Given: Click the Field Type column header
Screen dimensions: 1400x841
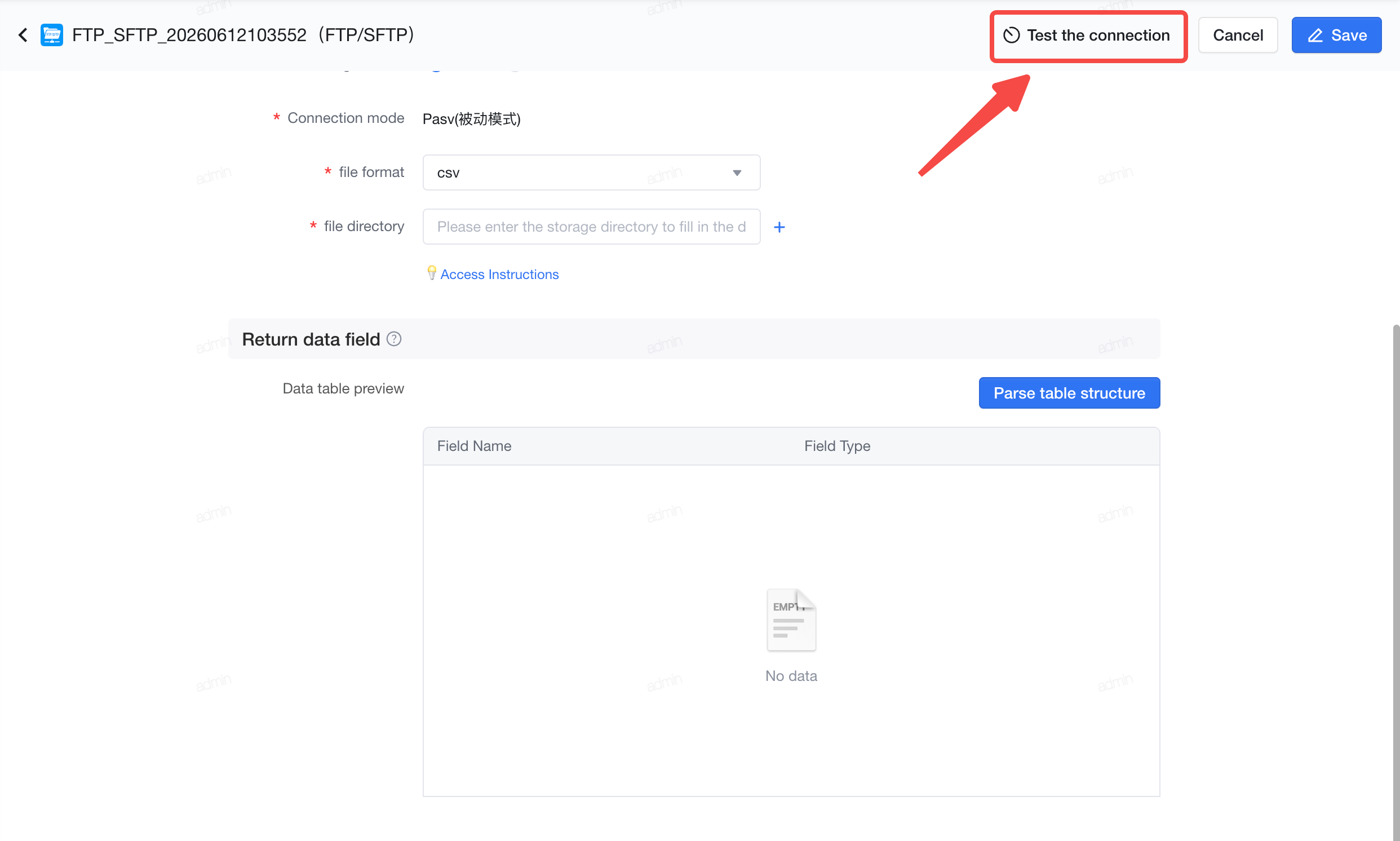Looking at the screenshot, I should [837, 446].
